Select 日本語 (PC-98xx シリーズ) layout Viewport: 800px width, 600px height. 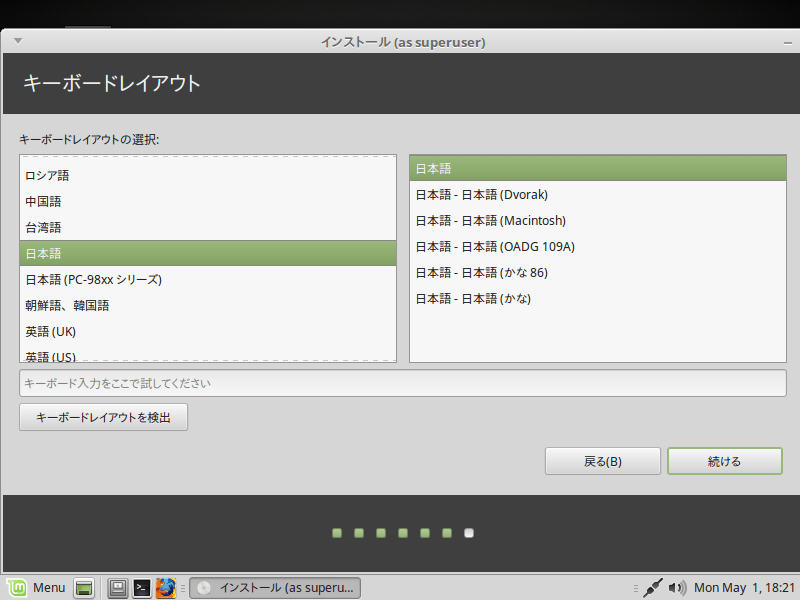[x=208, y=280]
